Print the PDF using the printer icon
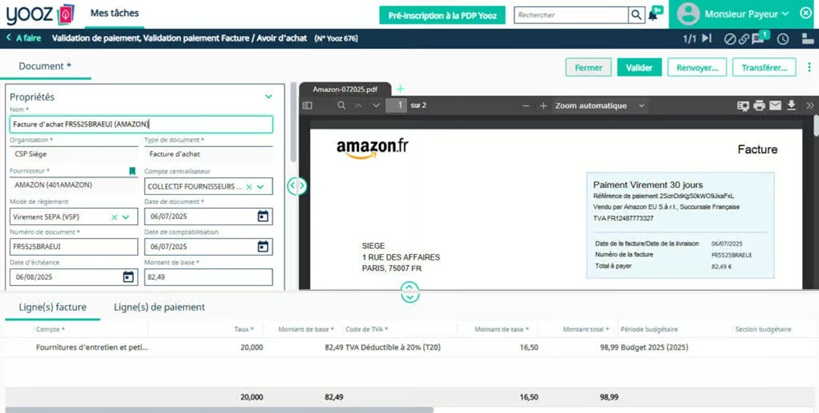 point(759,106)
